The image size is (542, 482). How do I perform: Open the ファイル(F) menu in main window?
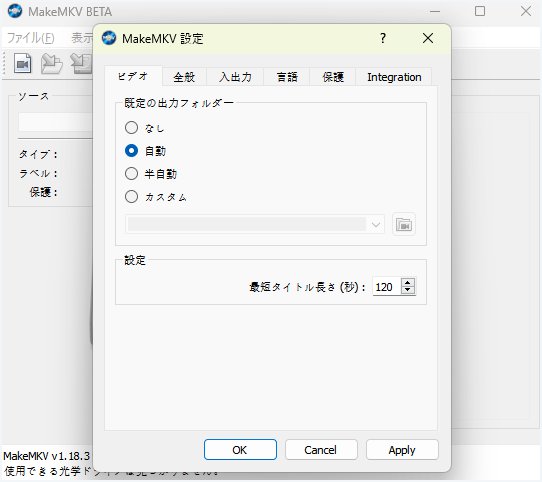(31, 38)
